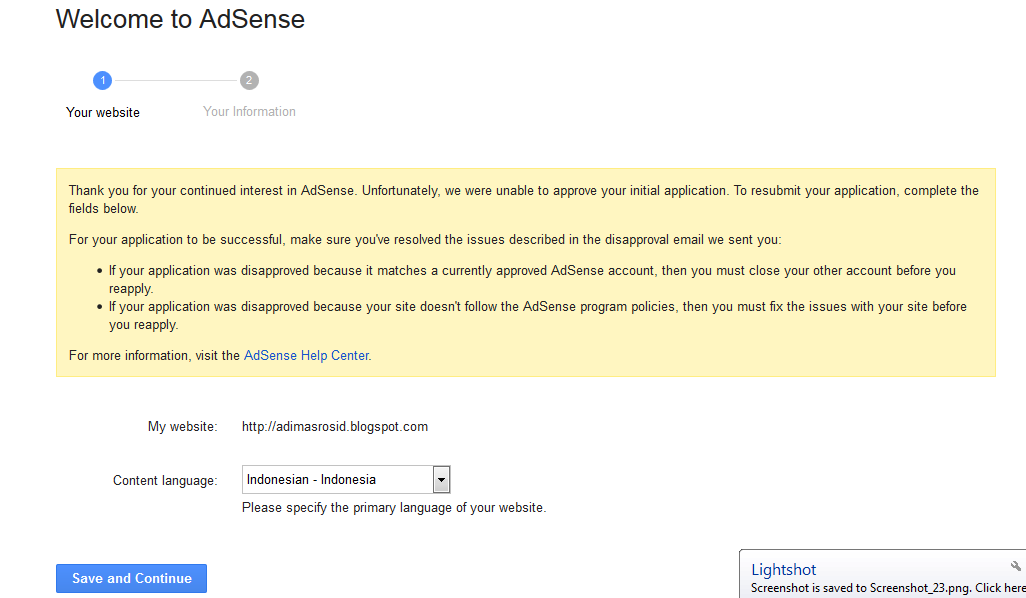Open Lightshot notification wrench settings icon
Viewport: 1026px width, 598px height.
click(x=1016, y=566)
